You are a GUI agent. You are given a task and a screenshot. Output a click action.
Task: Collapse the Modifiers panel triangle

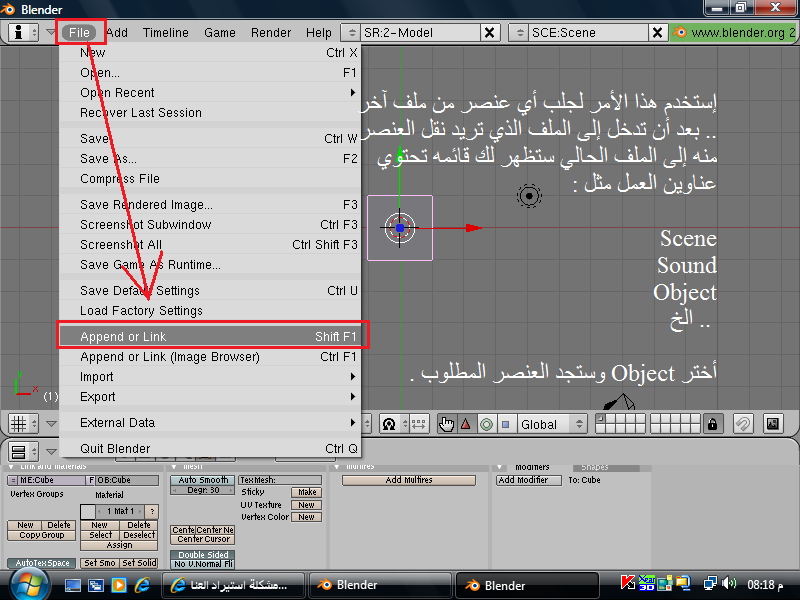click(501, 466)
